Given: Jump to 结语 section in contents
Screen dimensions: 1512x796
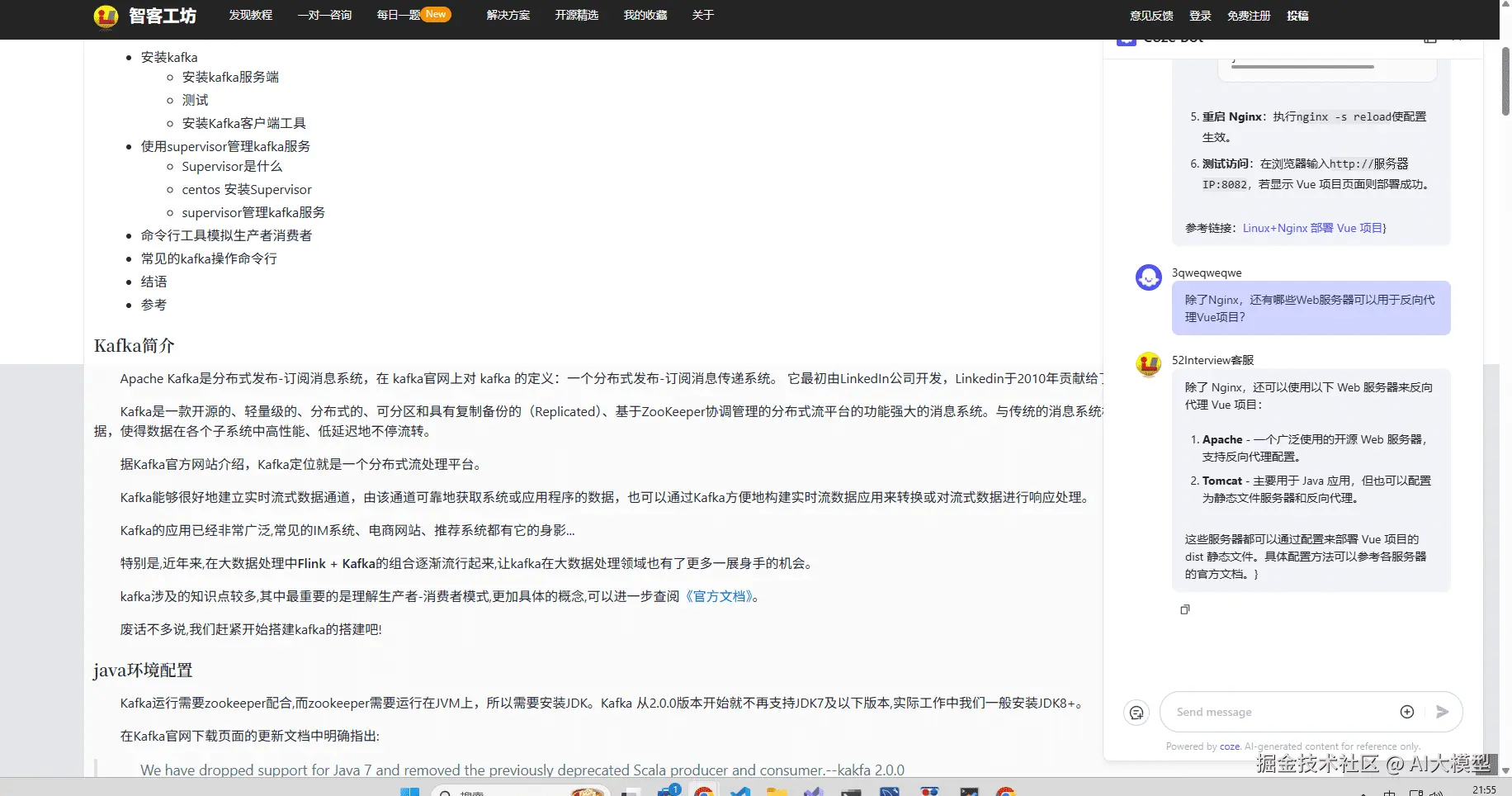Looking at the screenshot, I should (x=154, y=282).
